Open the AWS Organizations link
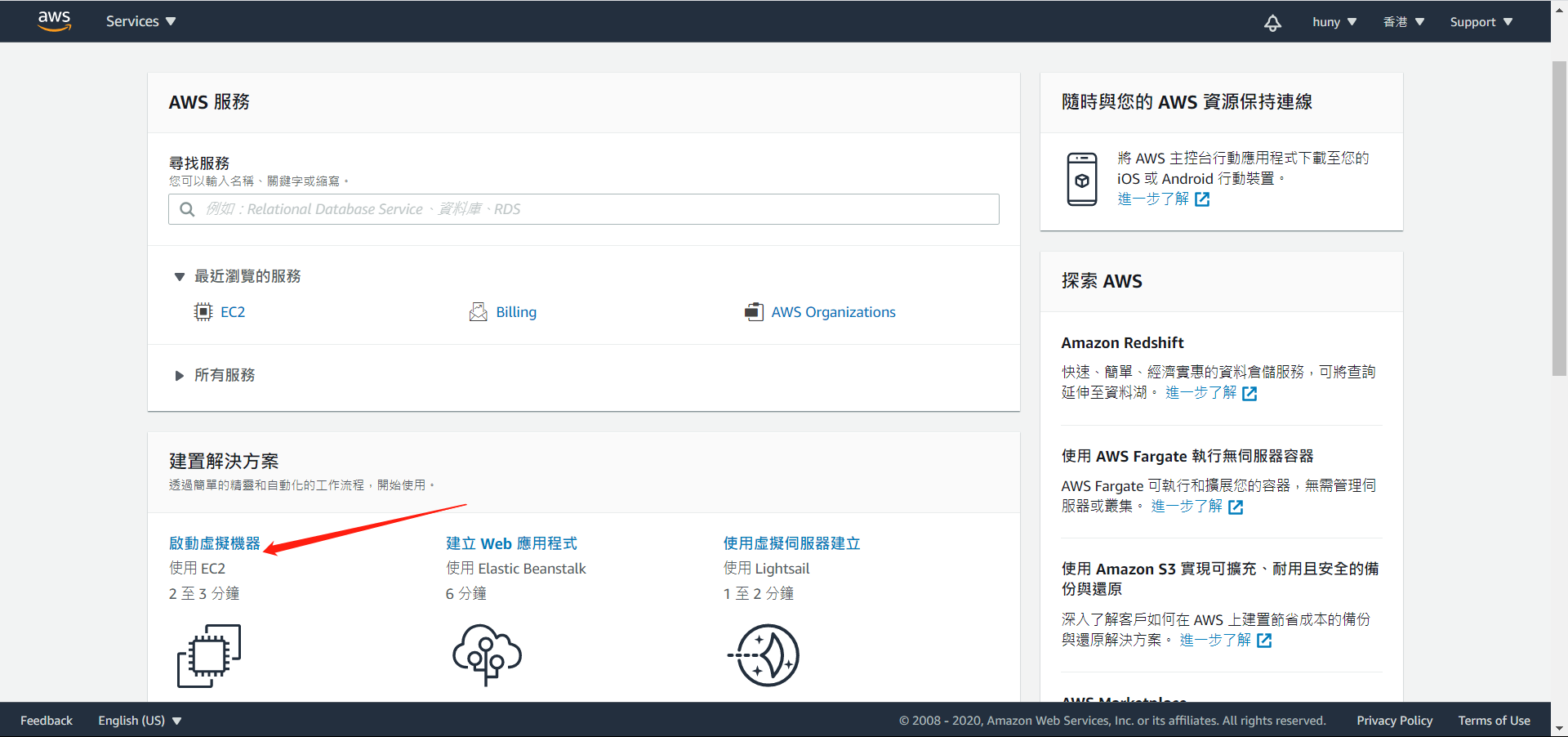 833,312
